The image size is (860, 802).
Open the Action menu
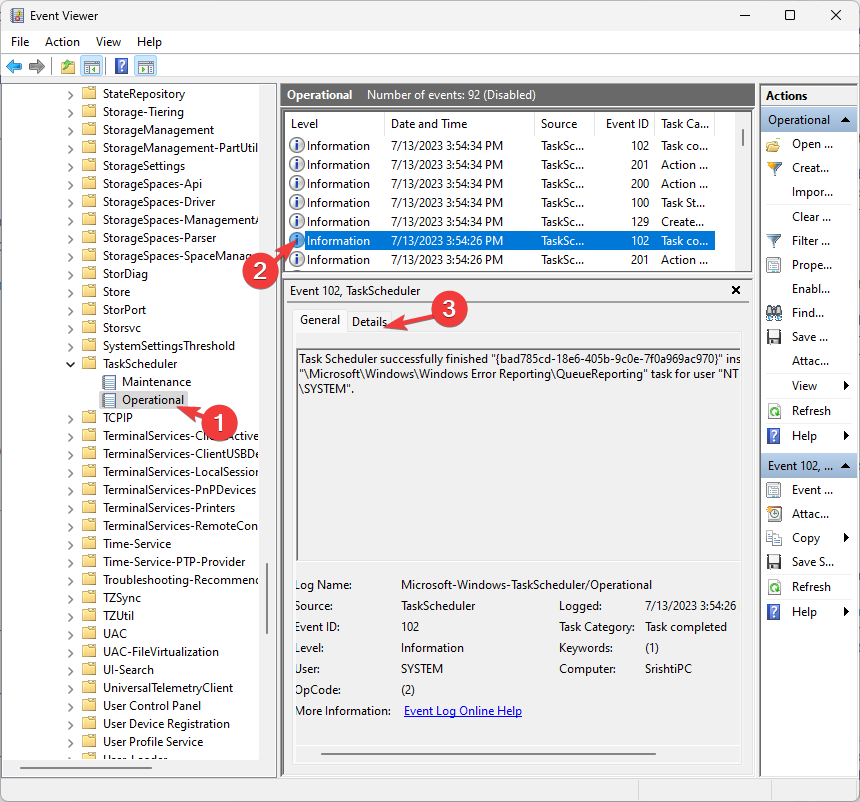62,42
